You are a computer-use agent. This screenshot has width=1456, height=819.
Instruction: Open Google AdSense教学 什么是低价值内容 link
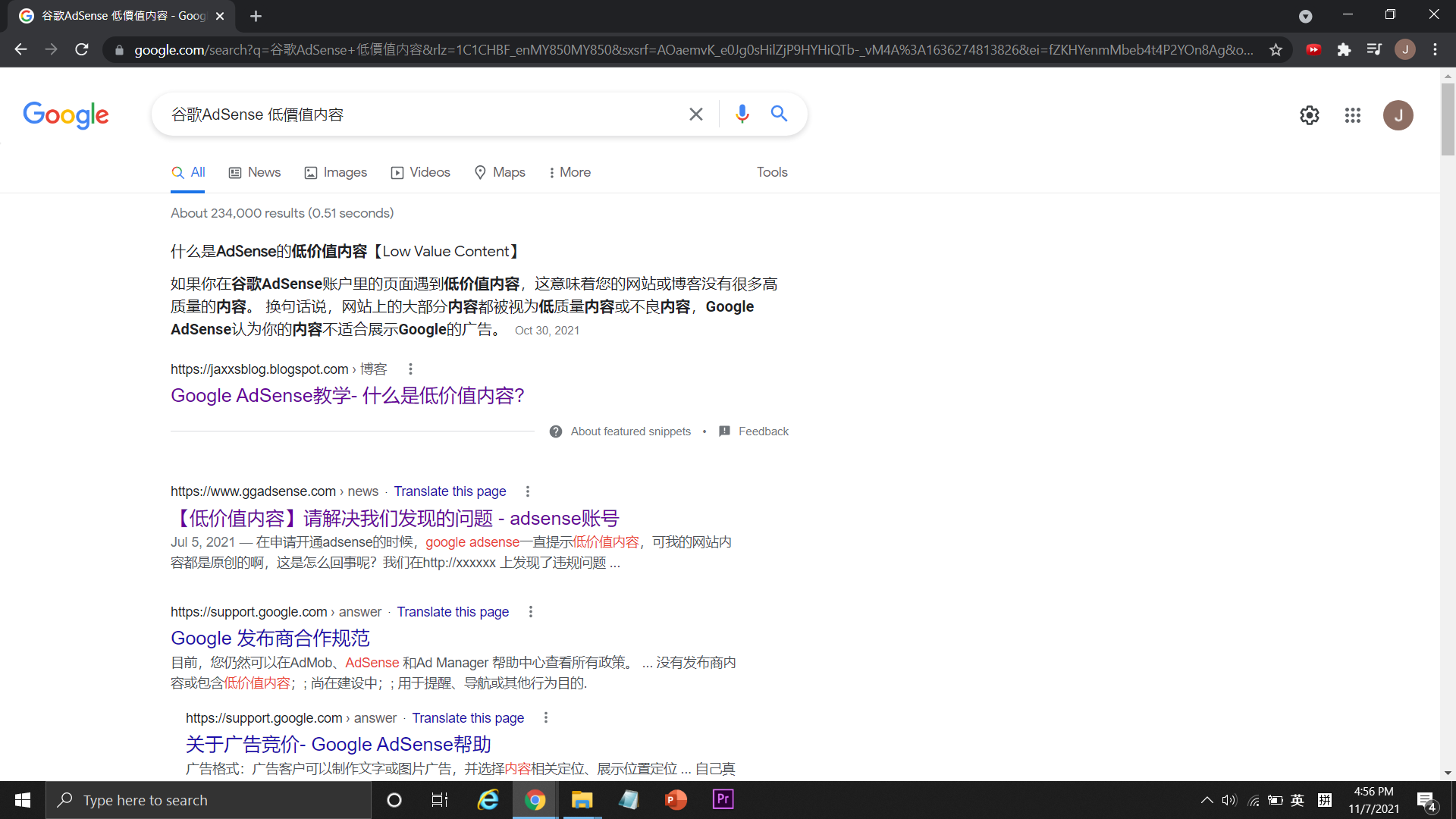pyautogui.click(x=347, y=396)
